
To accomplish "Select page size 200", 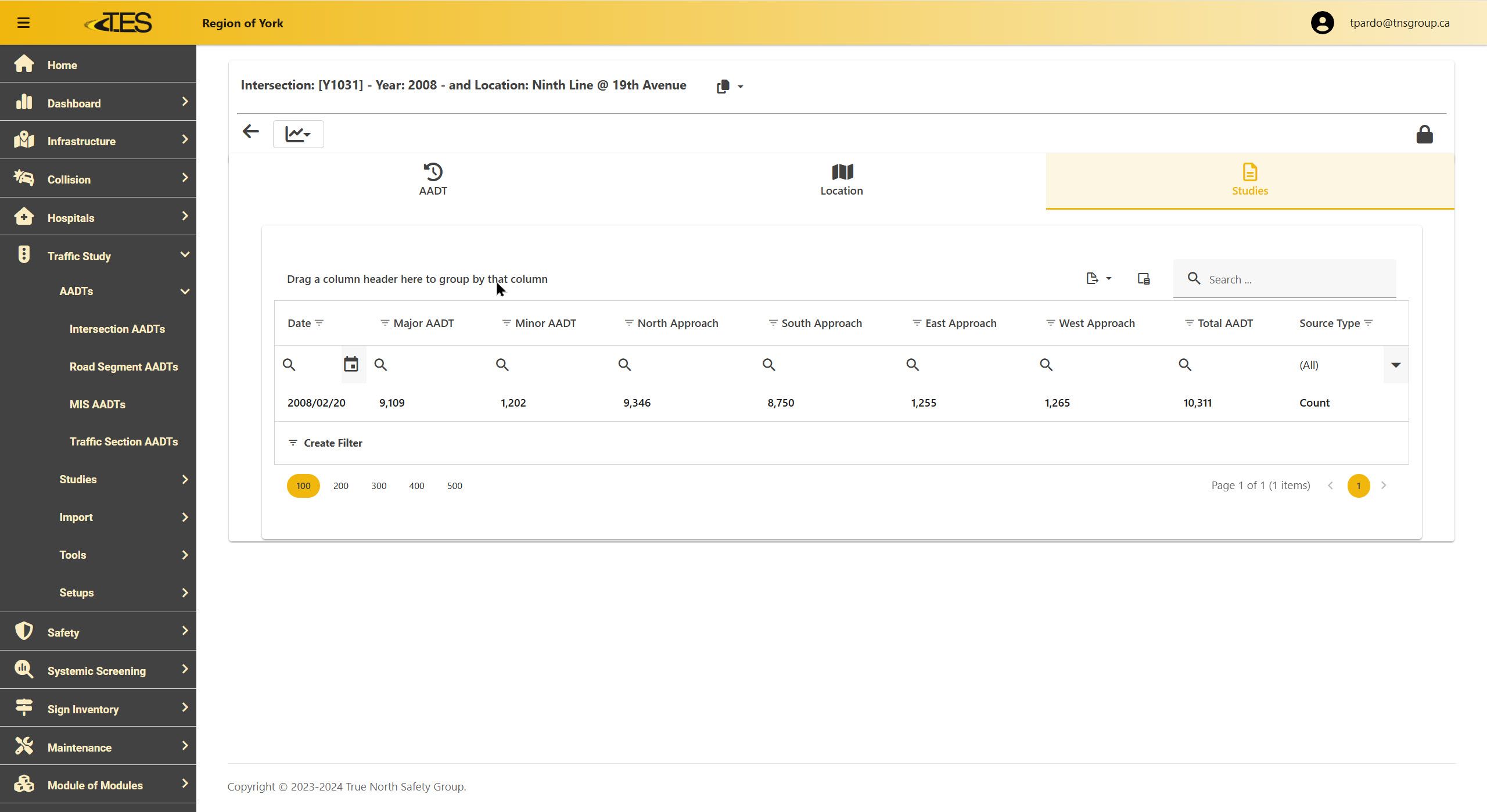I will tap(341, 486).
